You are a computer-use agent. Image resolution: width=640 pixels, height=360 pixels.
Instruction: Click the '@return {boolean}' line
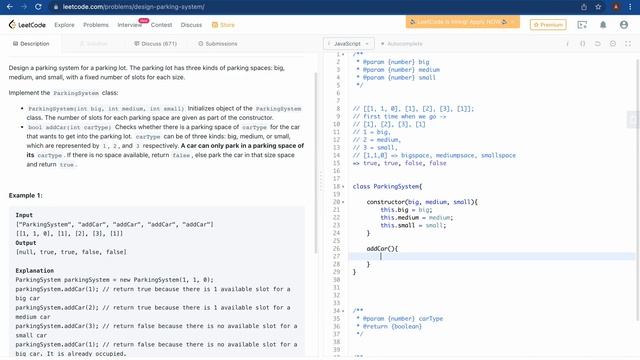pos(389,327)
